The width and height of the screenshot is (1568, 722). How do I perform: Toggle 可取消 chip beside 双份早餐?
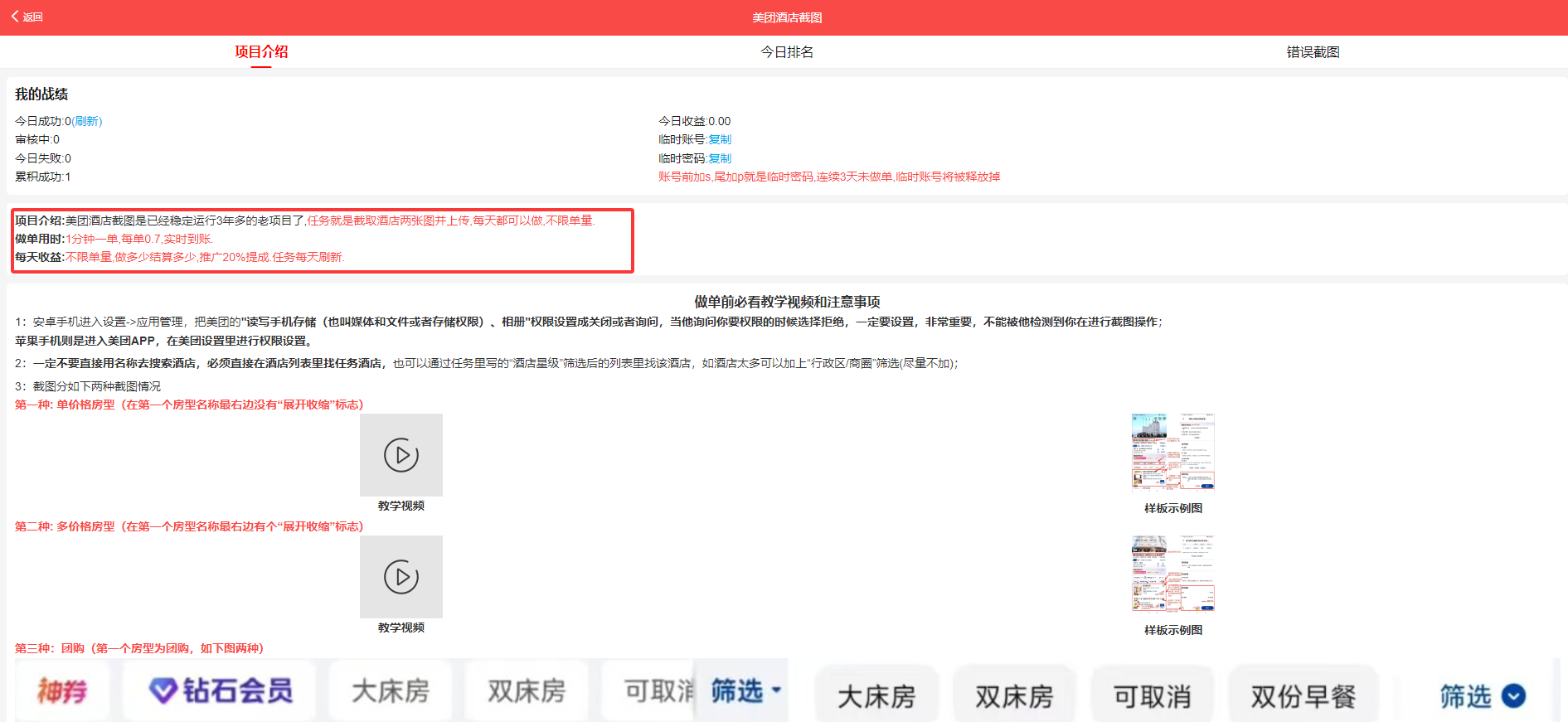tap(1152, 696)
